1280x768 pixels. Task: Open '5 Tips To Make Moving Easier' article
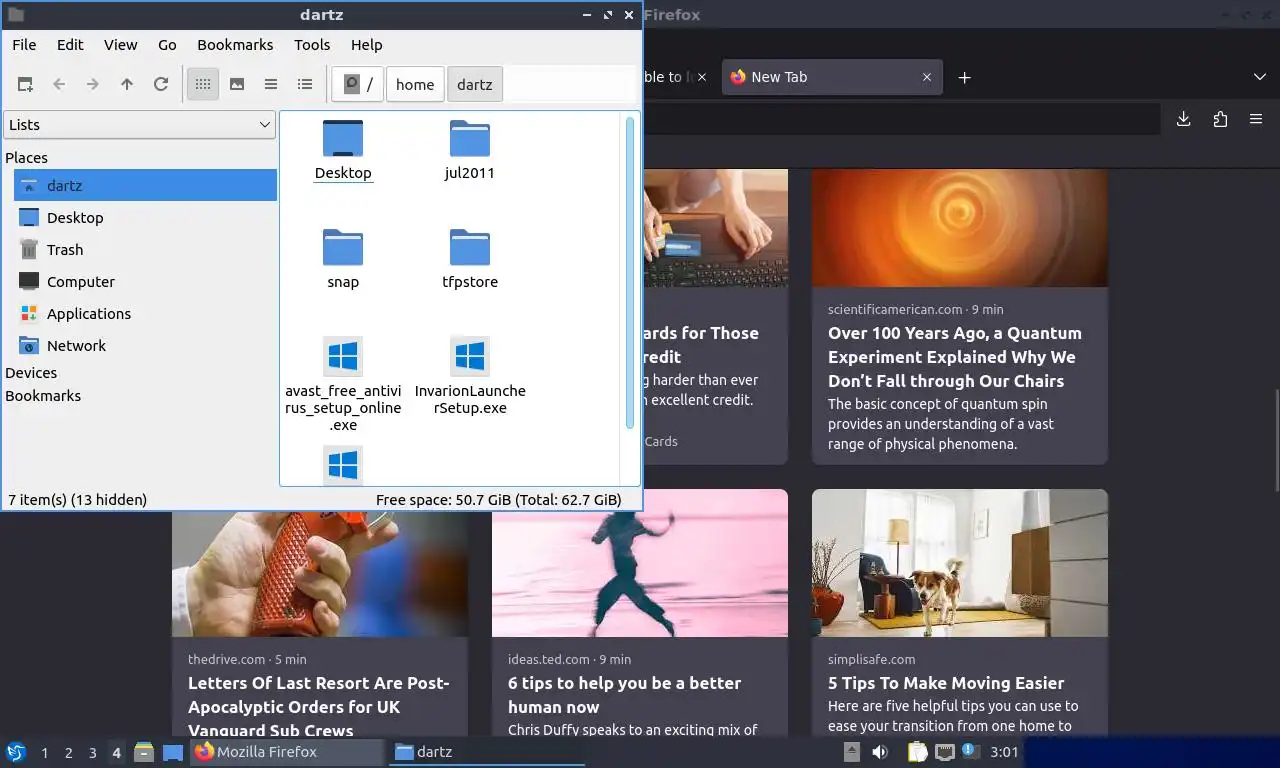point(946,683)
